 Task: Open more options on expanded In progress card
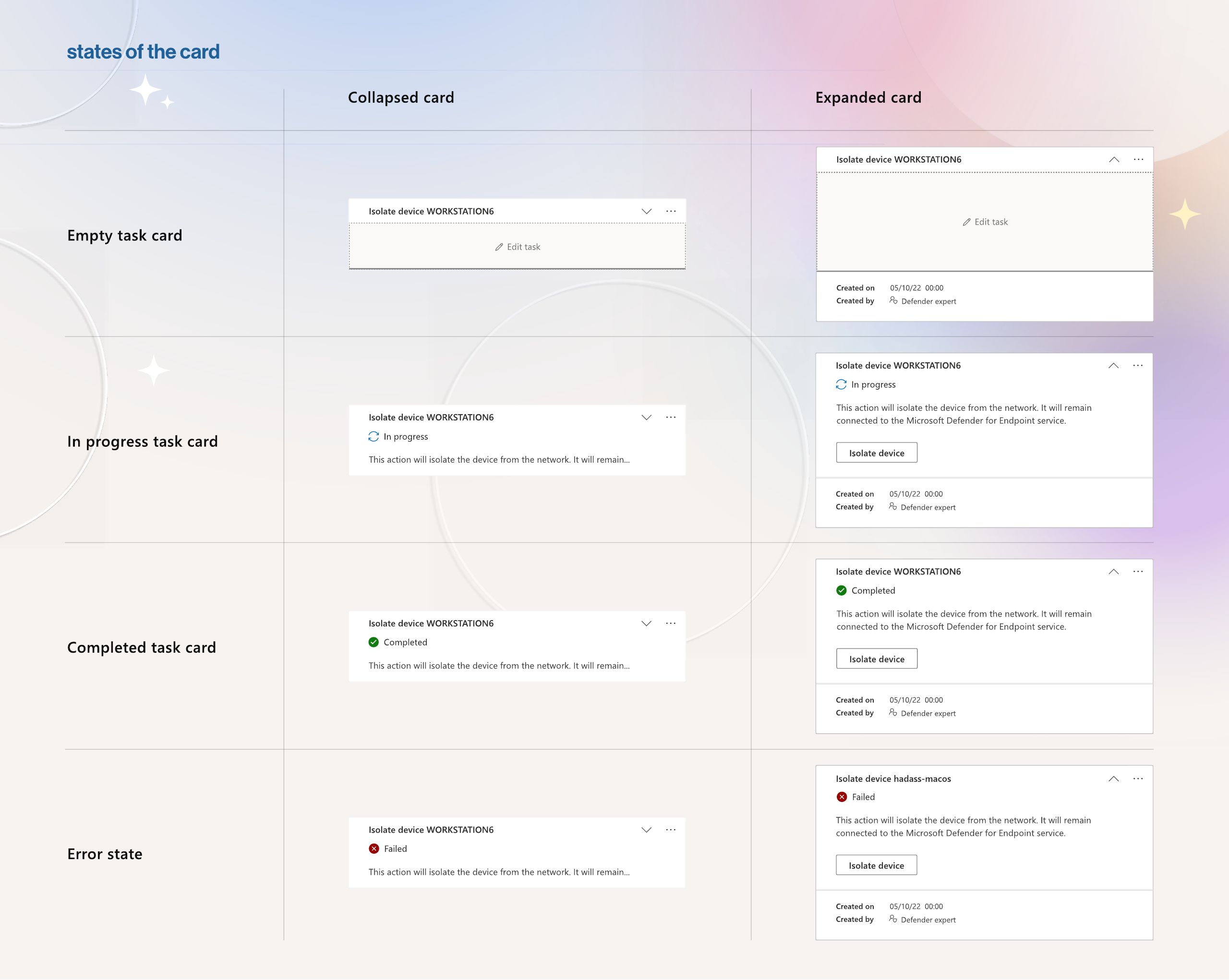coord(1138,366)
